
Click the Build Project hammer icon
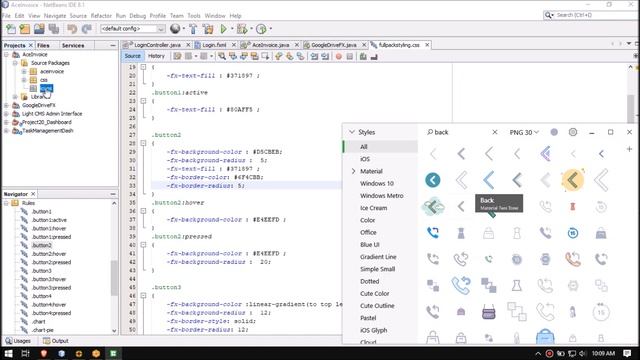[193, 29]
